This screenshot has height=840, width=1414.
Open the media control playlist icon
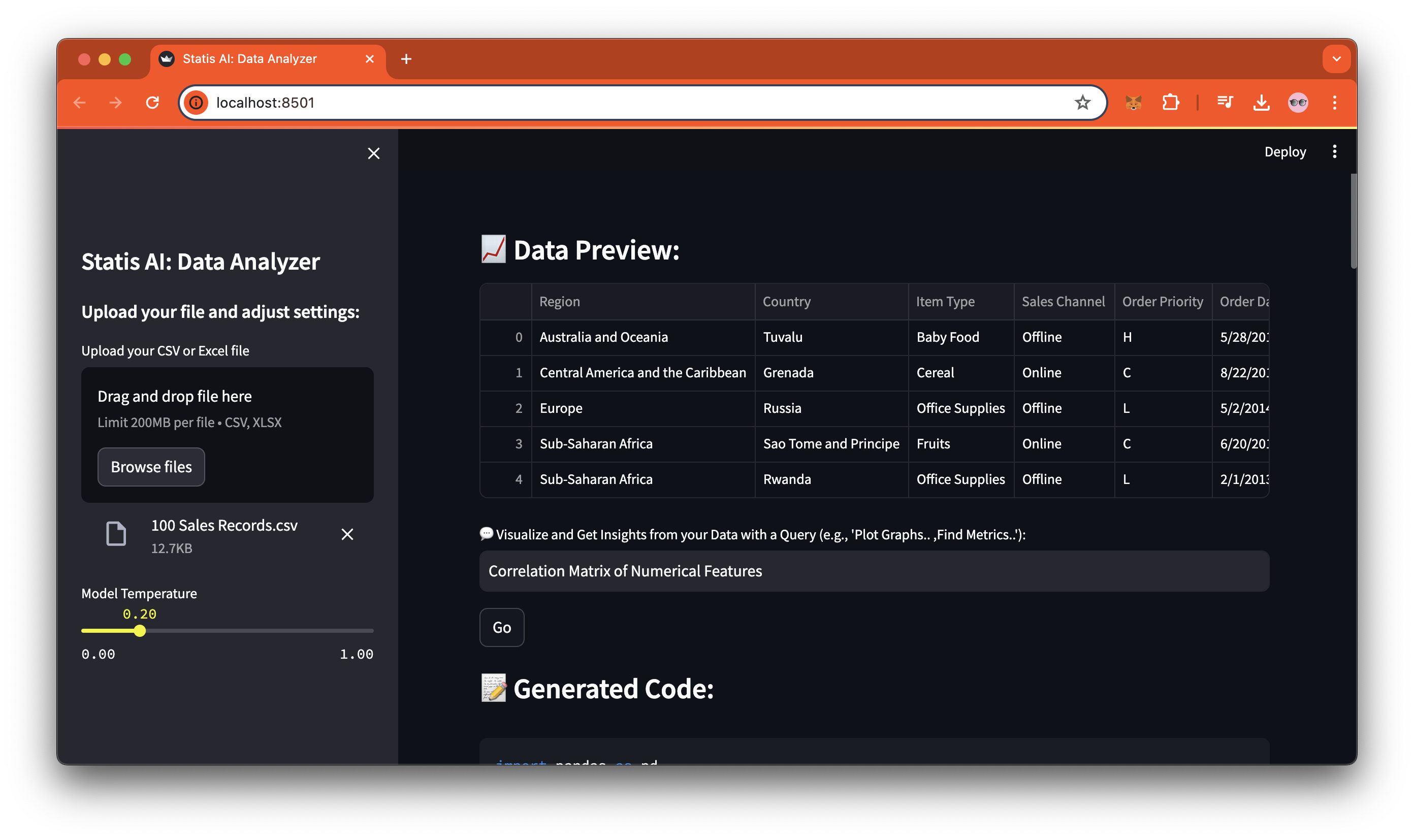pyautogui.click(x=1225, y=103)
